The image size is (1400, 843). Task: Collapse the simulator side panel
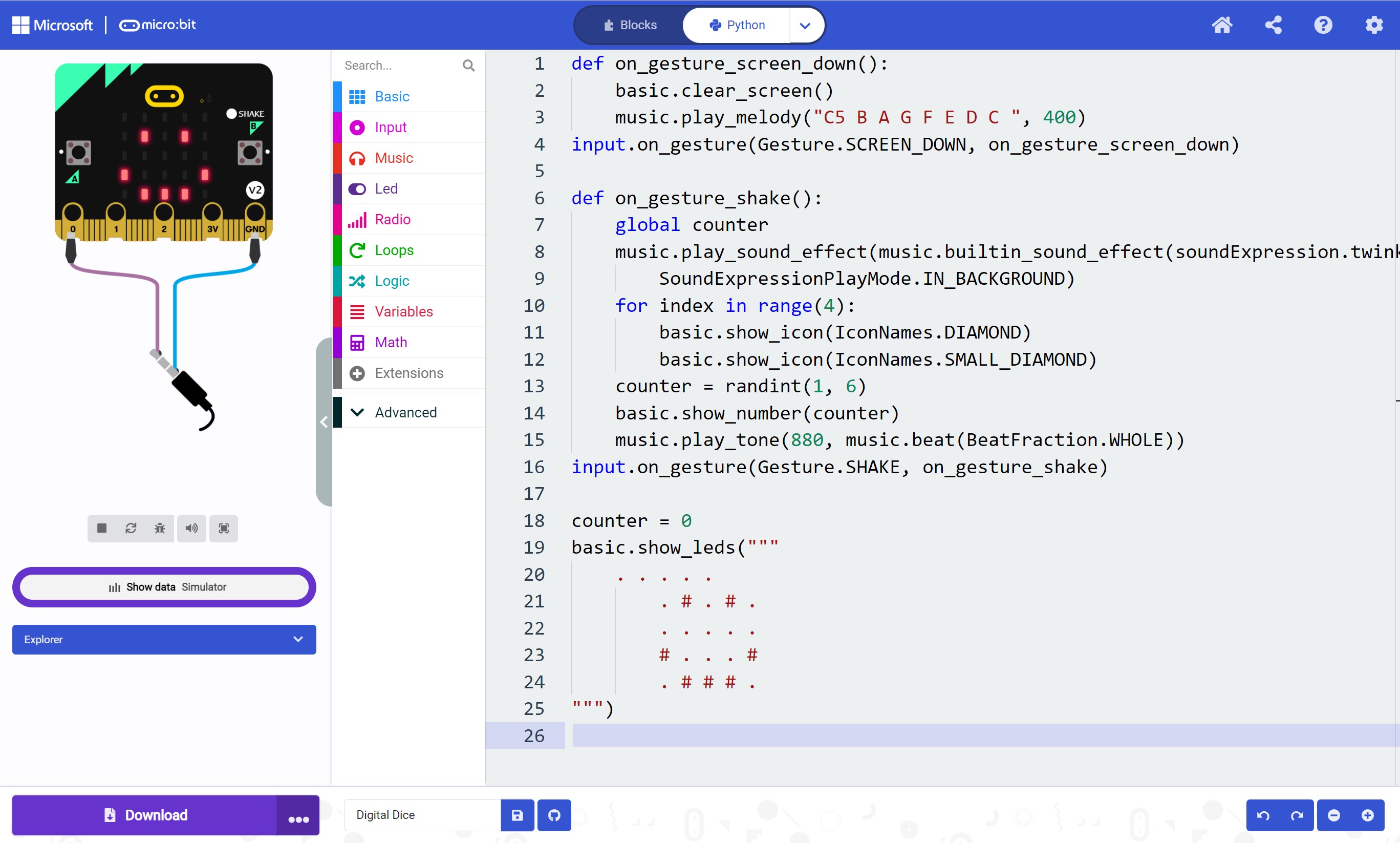coord(324,422)
